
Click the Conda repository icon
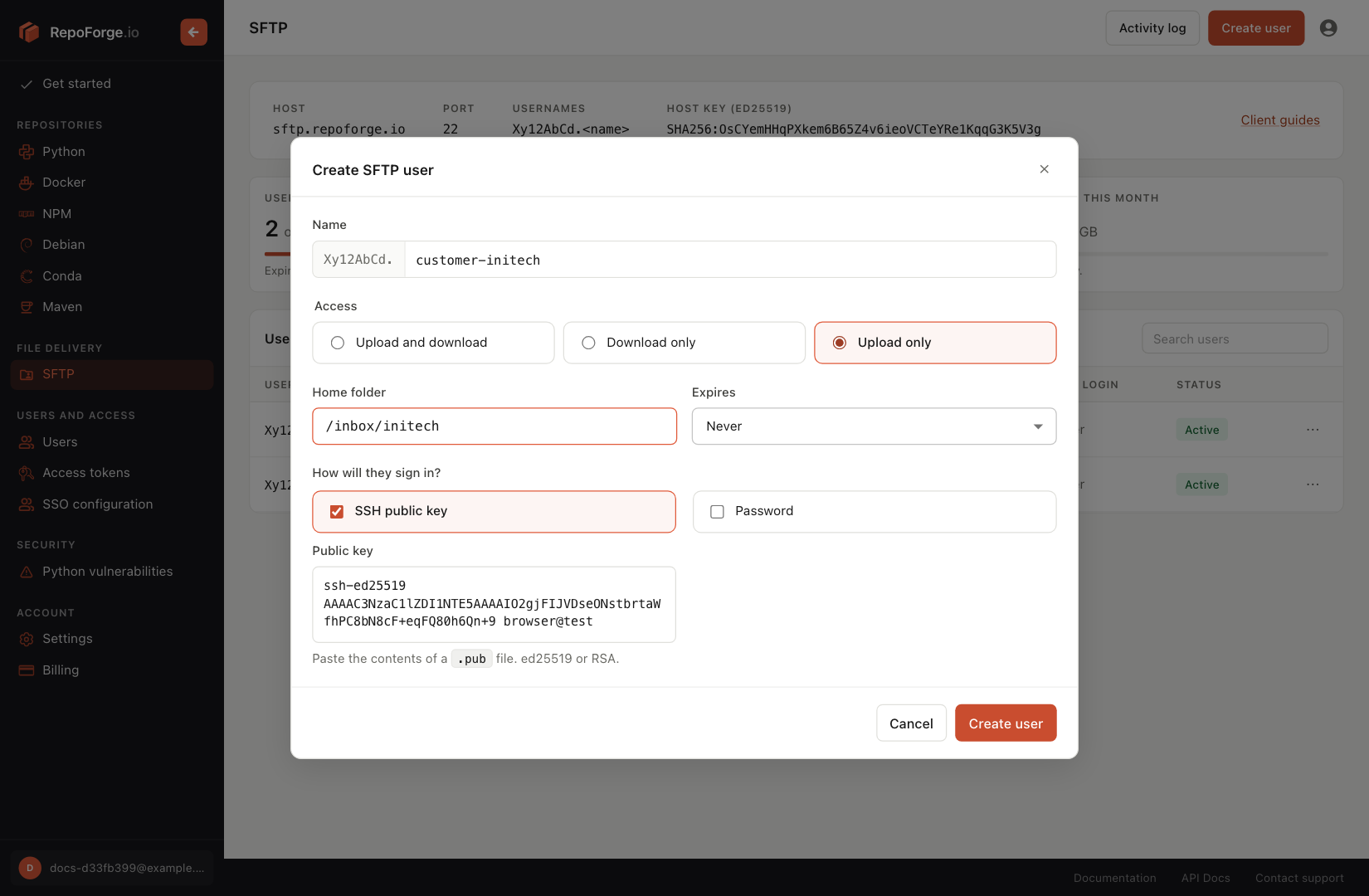click(x=27, y=276)
